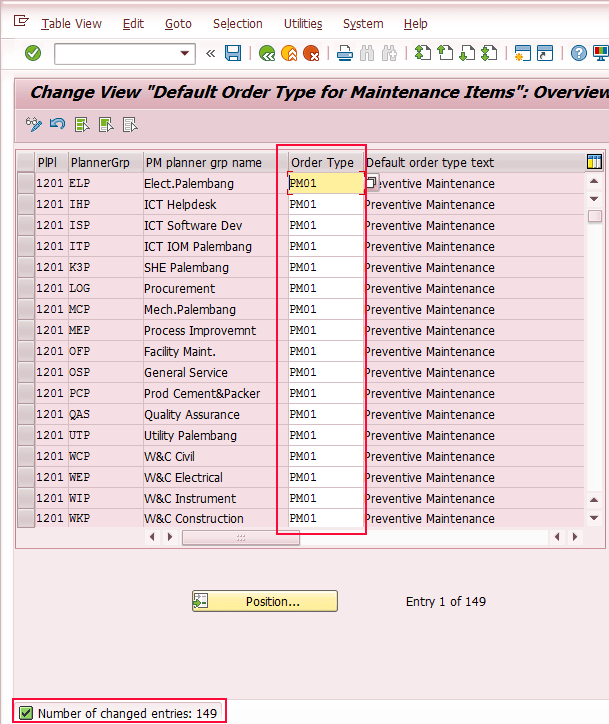Click the bottom-most vertical scroll down arrow
Viewport: 609px width, 724px height.
pyautogui.click(x=594, y=518)
